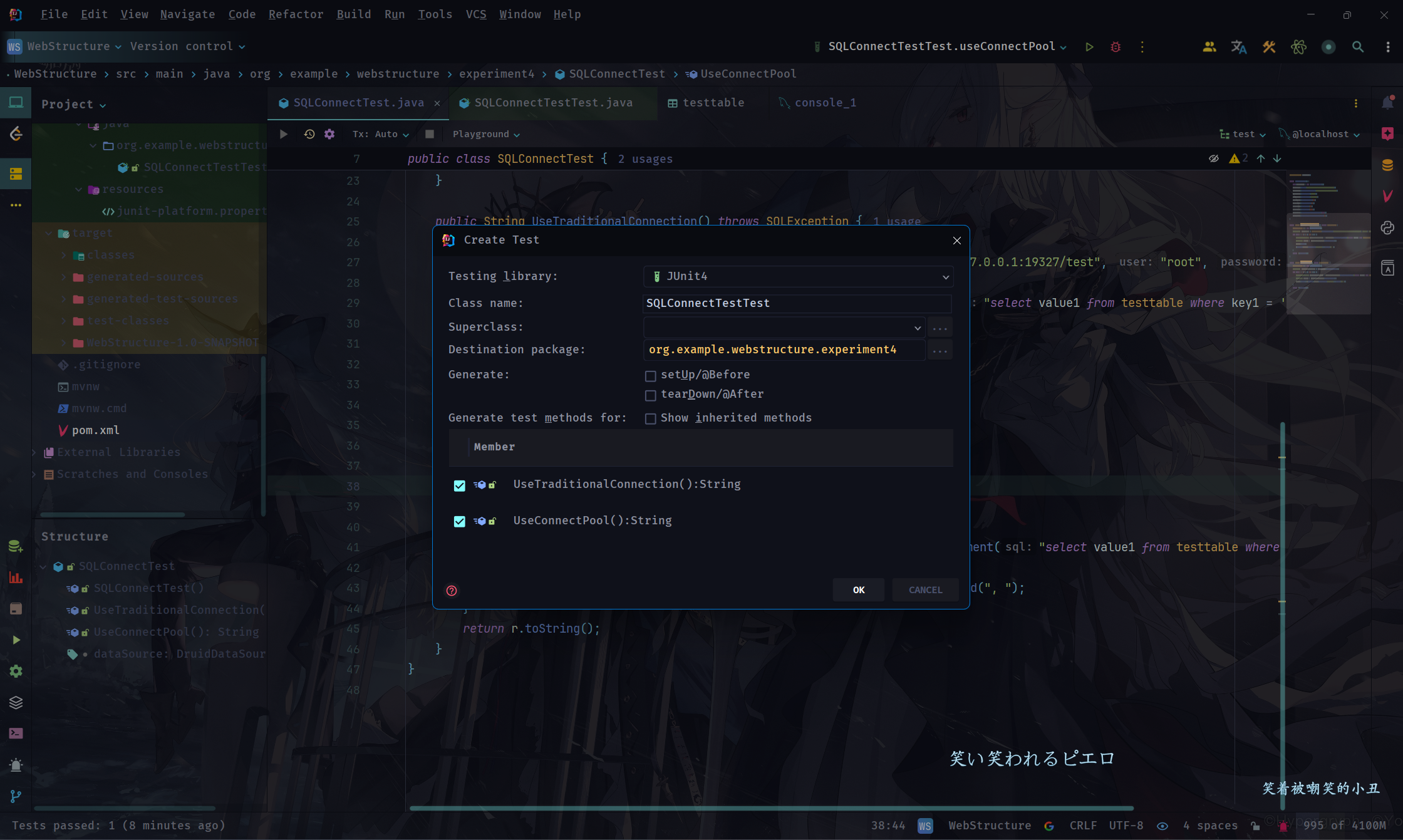
Task: Jump to previous highlighted error arrow
Action: 1261,158
